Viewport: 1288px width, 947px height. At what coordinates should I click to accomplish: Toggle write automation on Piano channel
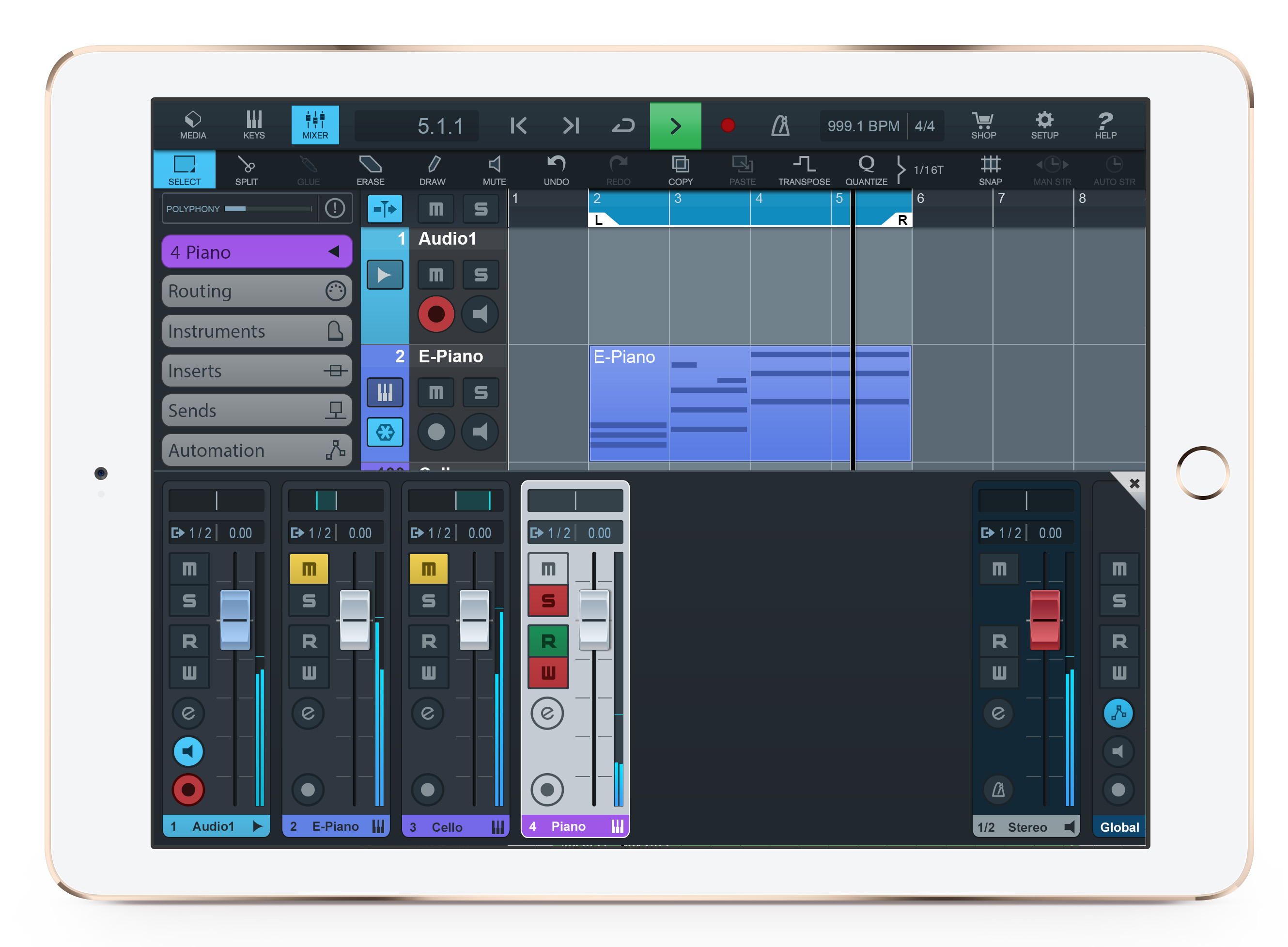(x=548, y=672)
